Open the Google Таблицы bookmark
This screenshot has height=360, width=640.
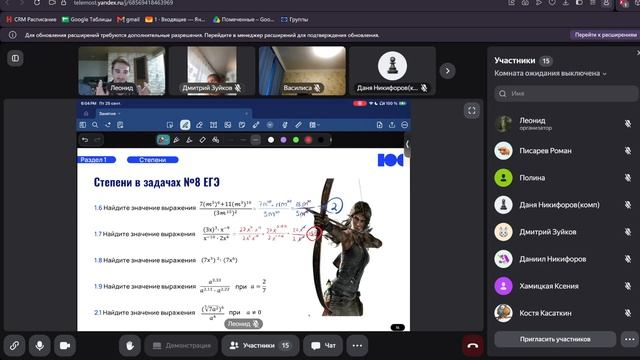coord(87,19)
